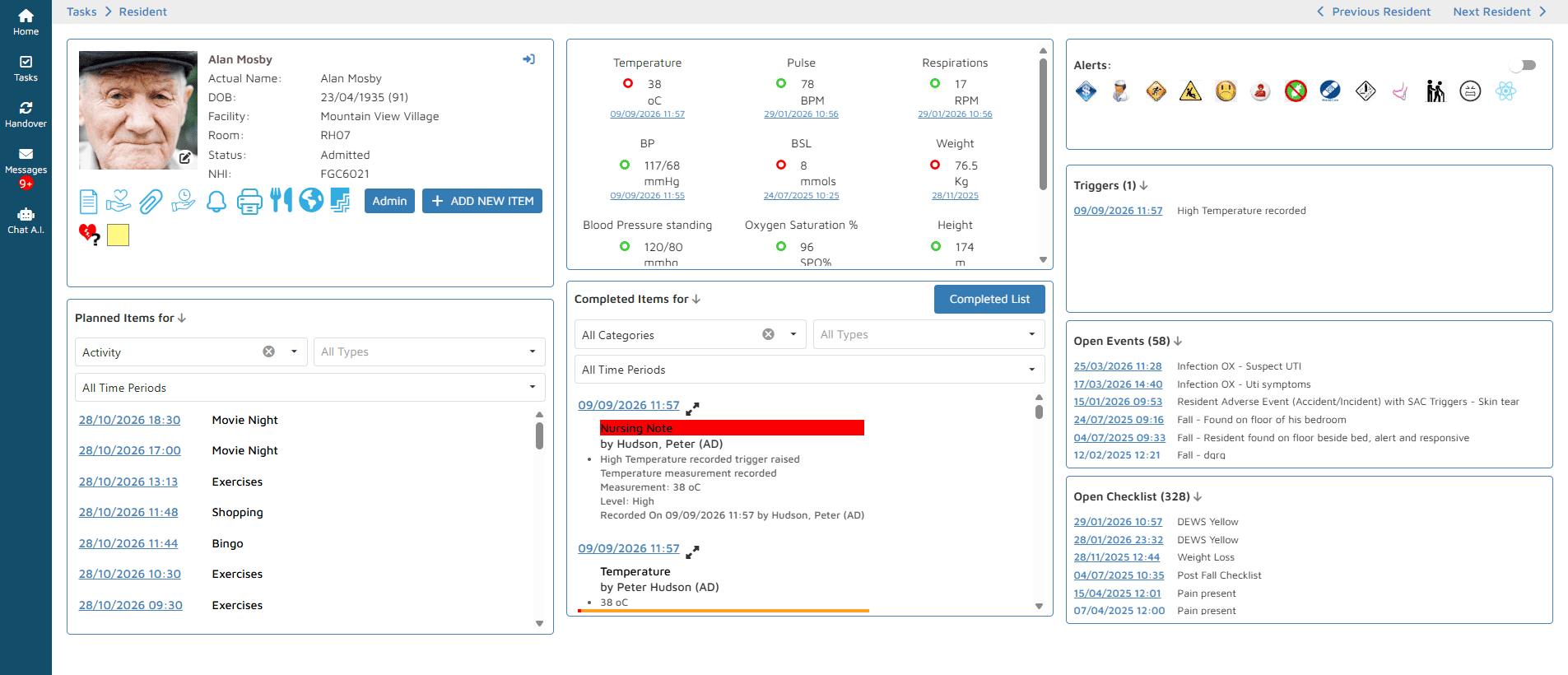Viewport: 1568px width, 675px height.
Task: Click the vitals panel scrollbar
Action: (1043, 123)
